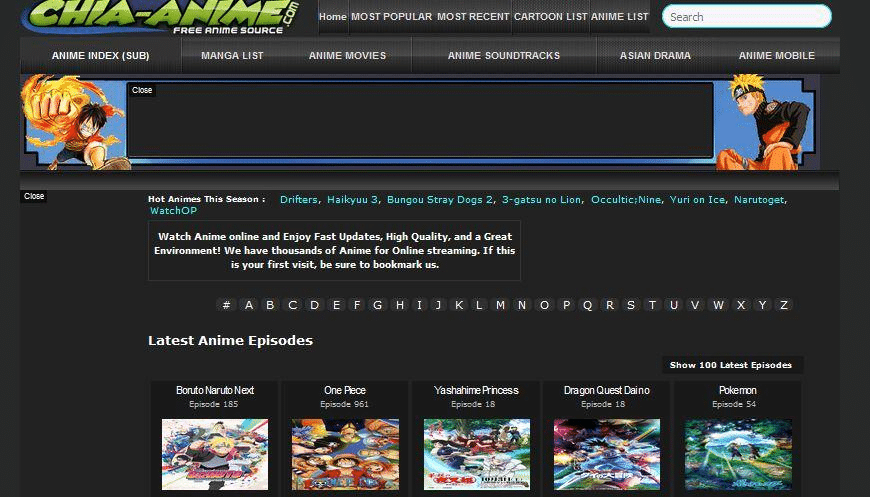The height and width of the screenshot is (497, 870).
Task: Filter anime by letter J
Action: coord(438,305)
